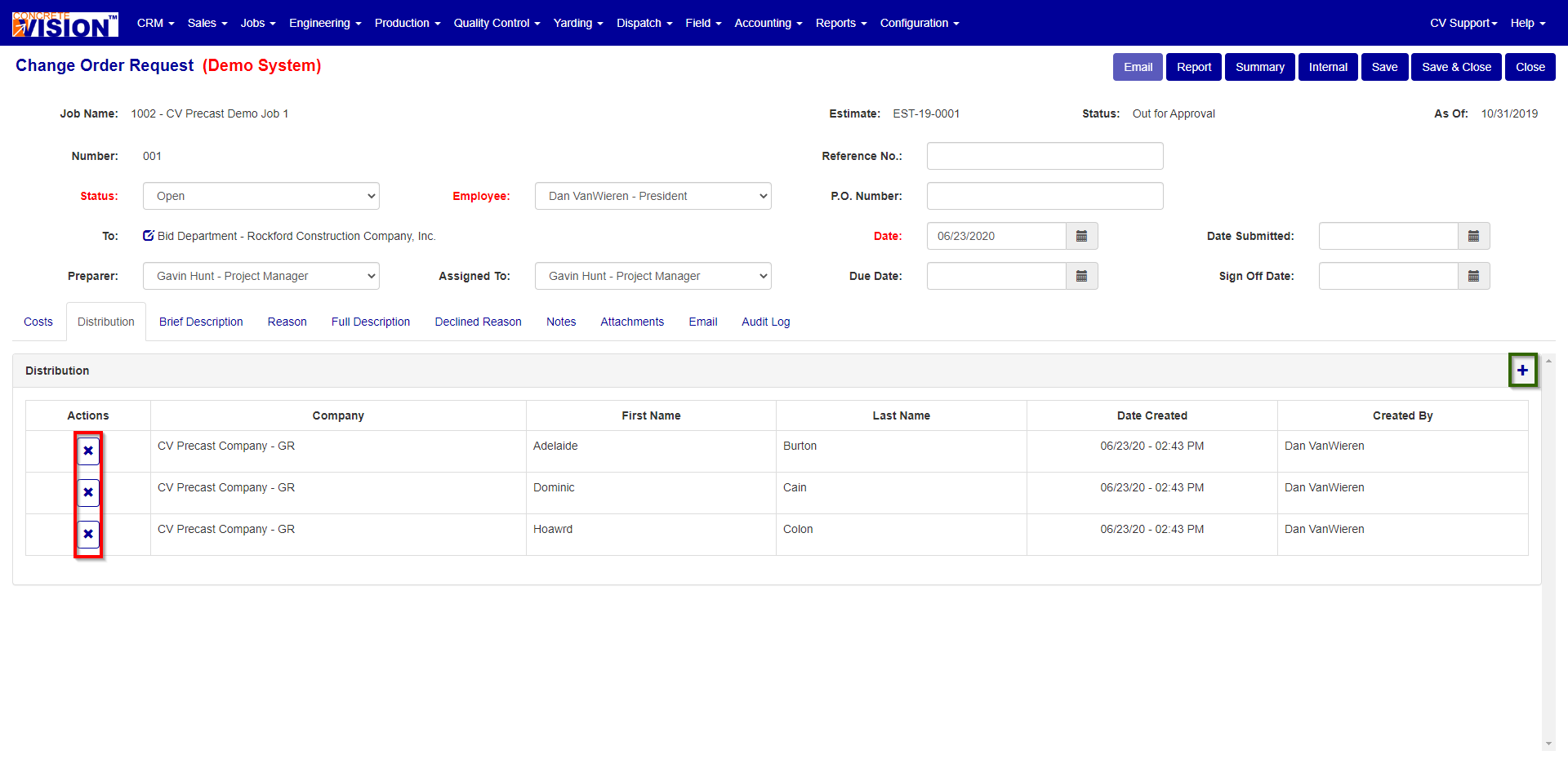
Task: Expand the Jobs menu
Action: point(258,23)
